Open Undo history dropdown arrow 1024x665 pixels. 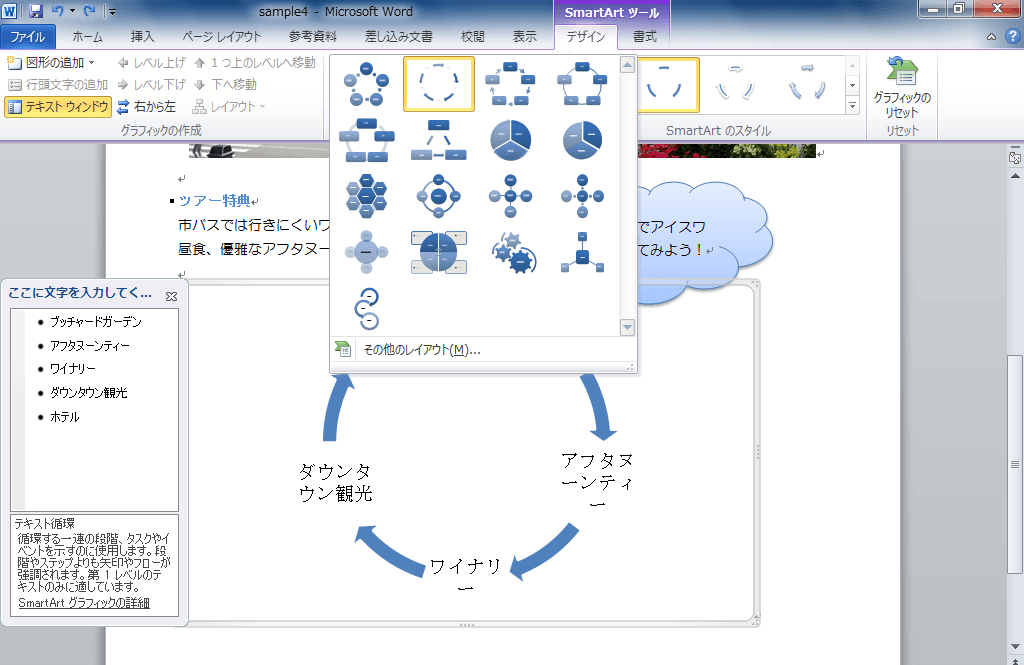72,11
